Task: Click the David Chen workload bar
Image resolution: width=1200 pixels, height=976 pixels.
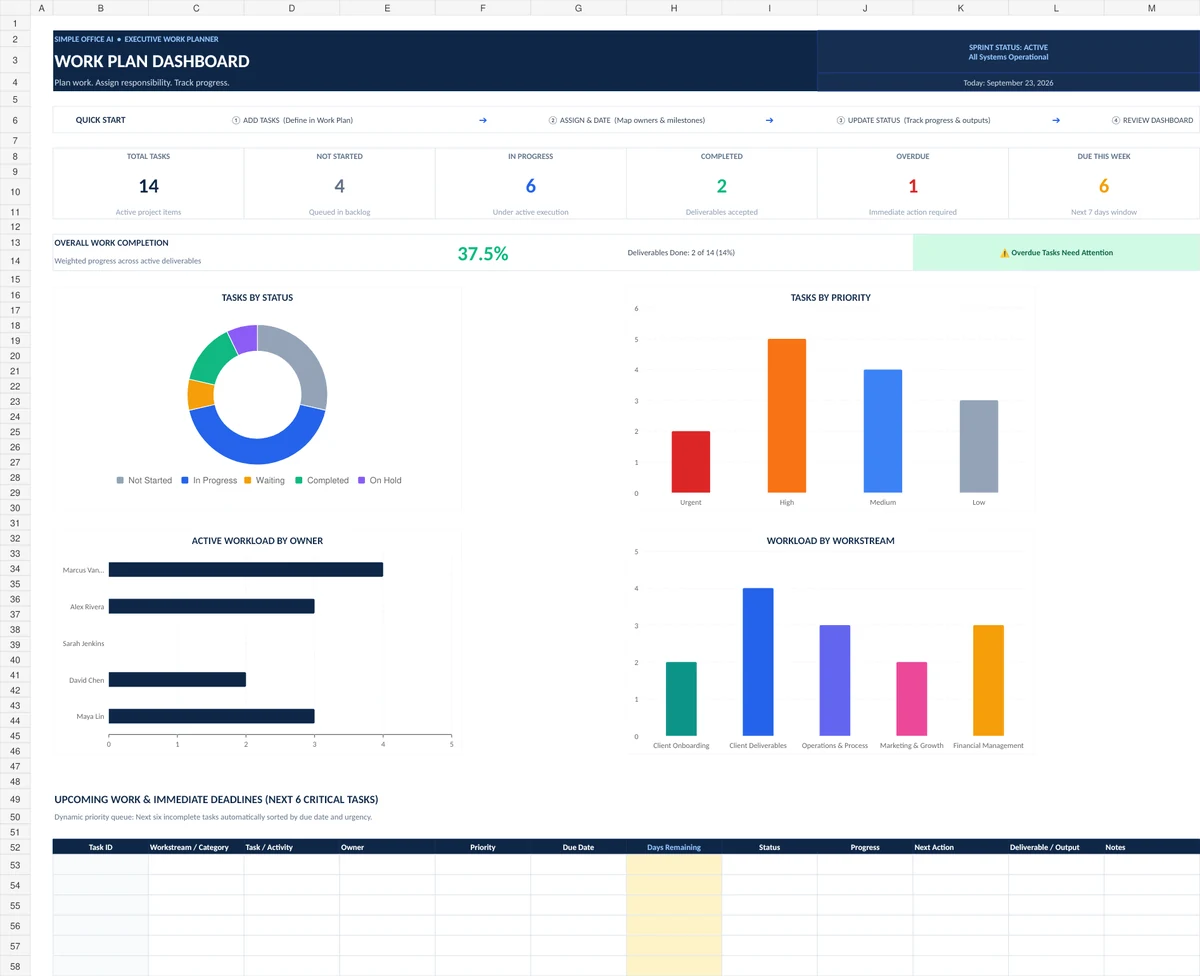Action: coord(177,680)
